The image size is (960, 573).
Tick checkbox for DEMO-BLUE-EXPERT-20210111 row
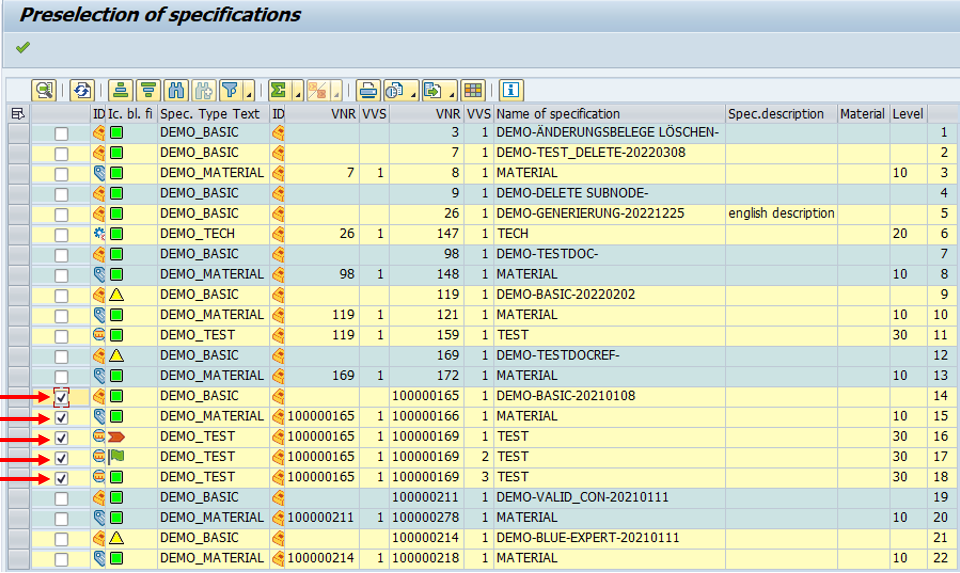click(61, 538)
